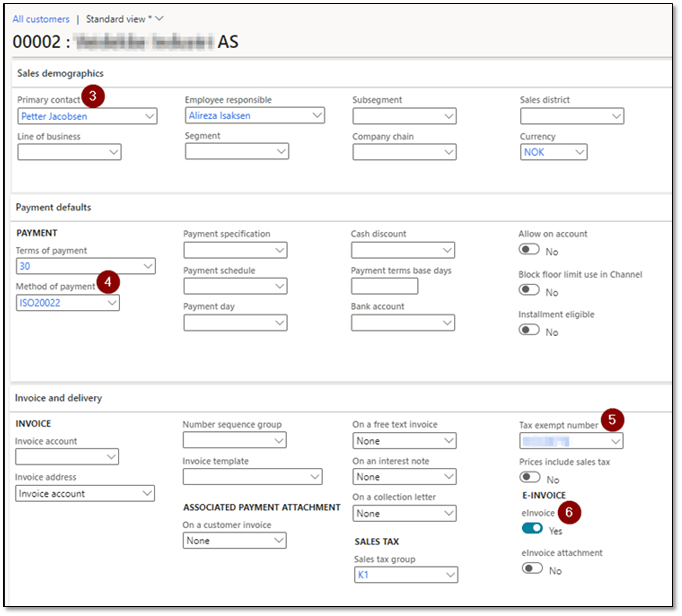Collapse the Payment defaults section header

tap(53, 207)
